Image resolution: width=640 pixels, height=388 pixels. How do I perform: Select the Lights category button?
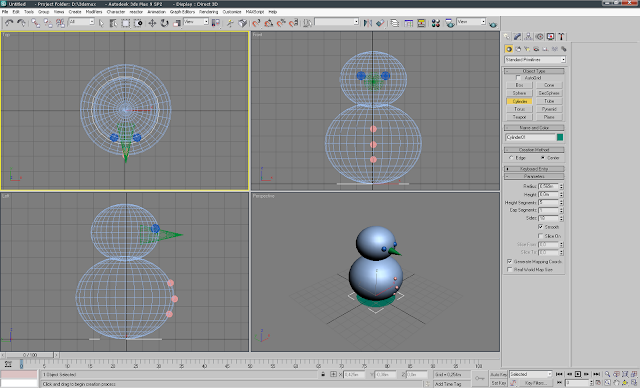tap(527, 49)
